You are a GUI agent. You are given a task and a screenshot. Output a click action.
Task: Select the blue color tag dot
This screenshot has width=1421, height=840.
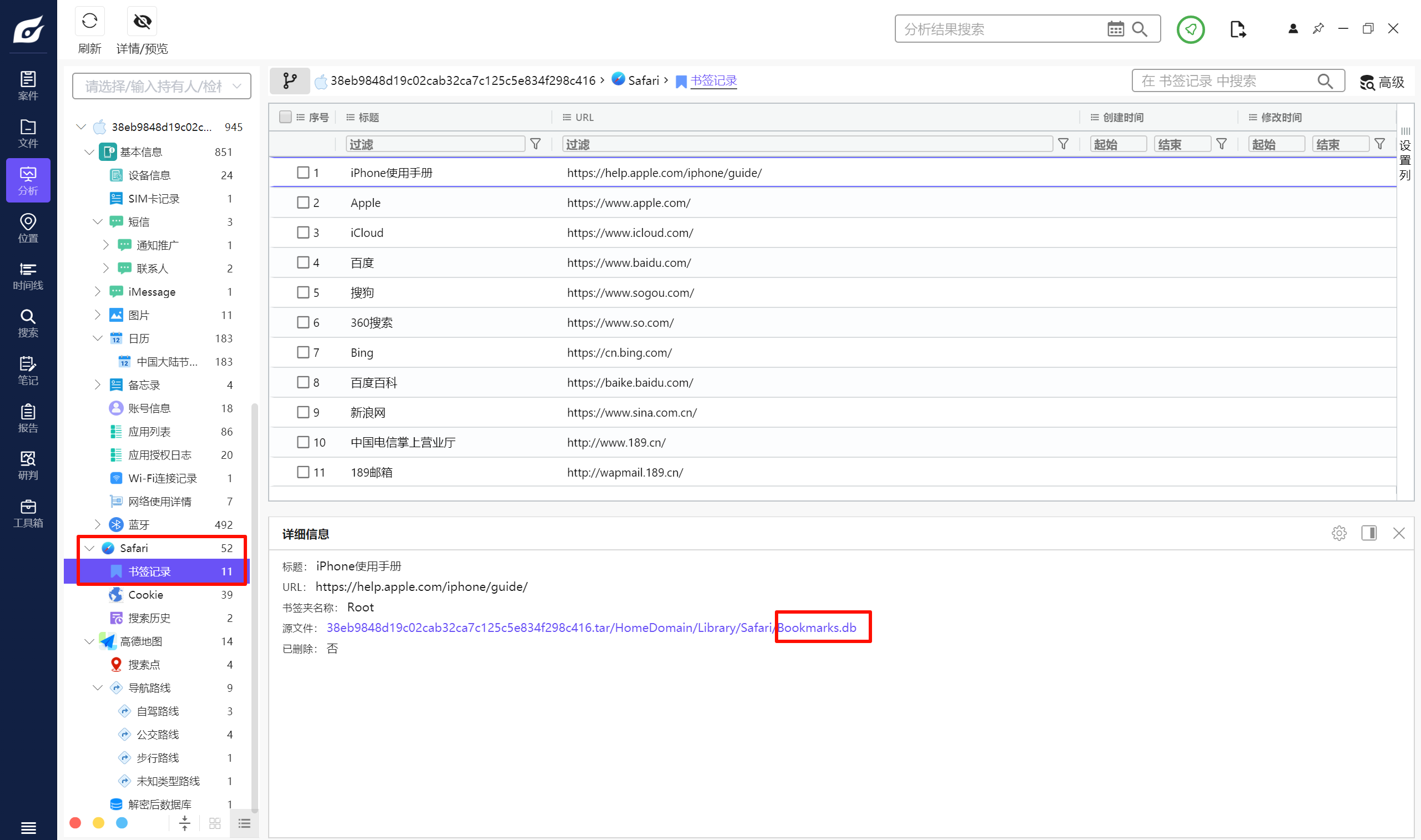pyautogui.click(x=122, y=823)
